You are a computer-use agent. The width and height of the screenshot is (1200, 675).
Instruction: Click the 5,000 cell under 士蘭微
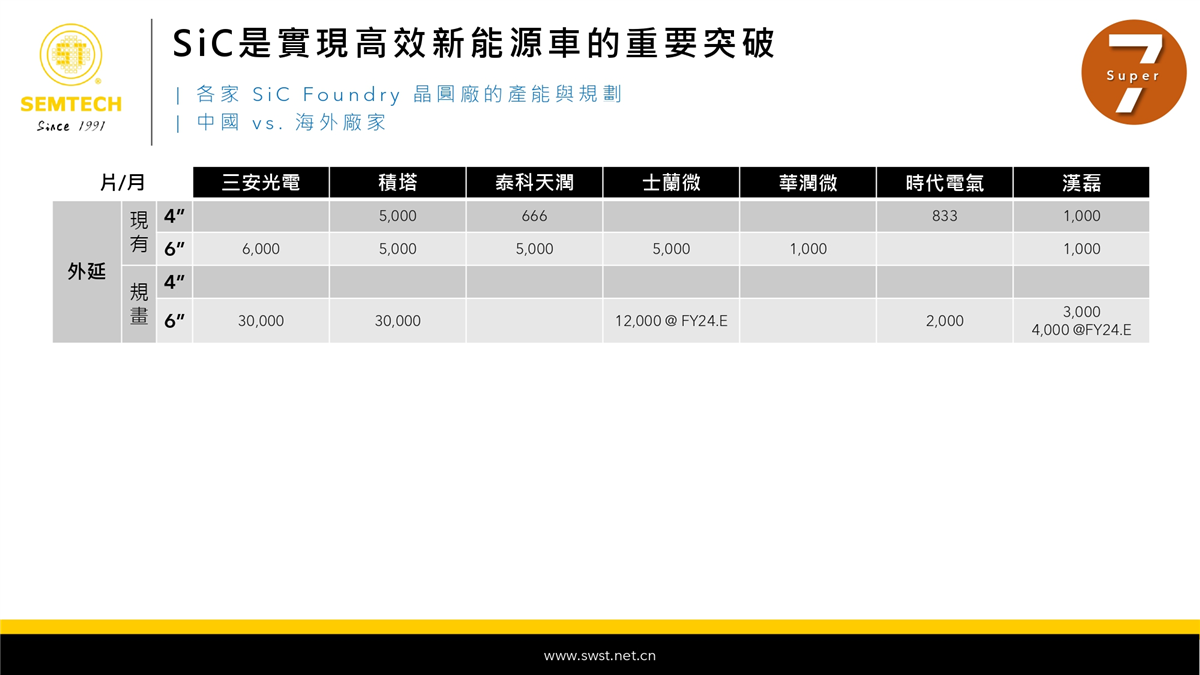pyautogui.click(x=671, y=249)
